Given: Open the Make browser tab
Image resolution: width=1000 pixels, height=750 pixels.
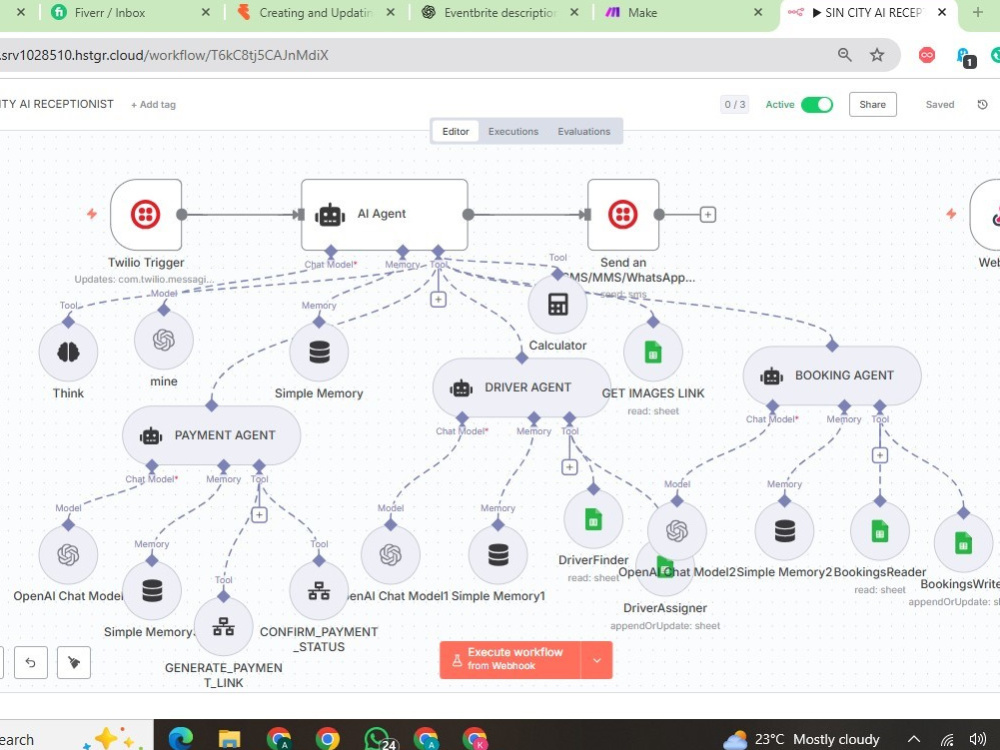Looking at the screenshot, I should 682,13.
